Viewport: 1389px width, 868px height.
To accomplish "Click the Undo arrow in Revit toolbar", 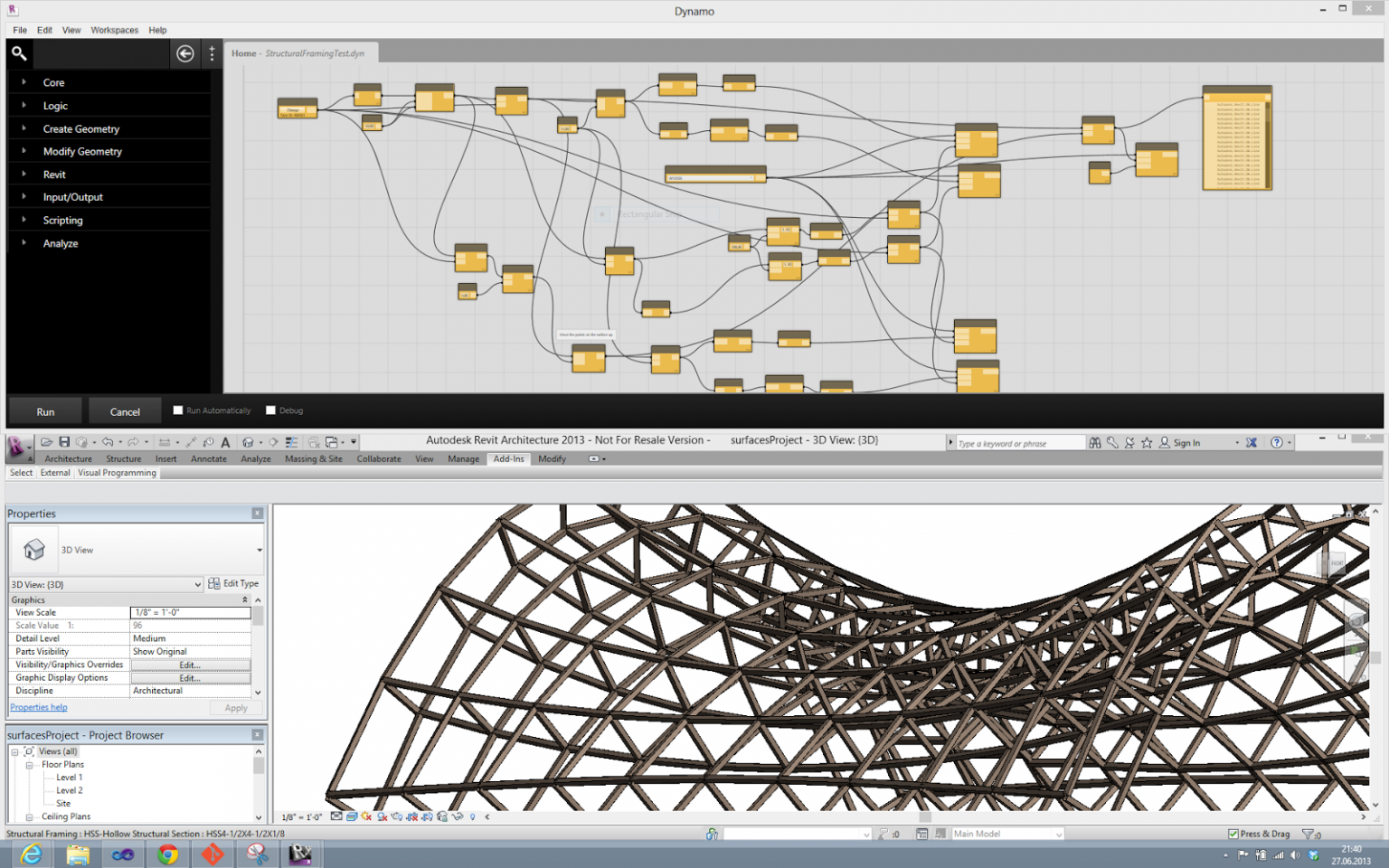I will coord(108,442).
